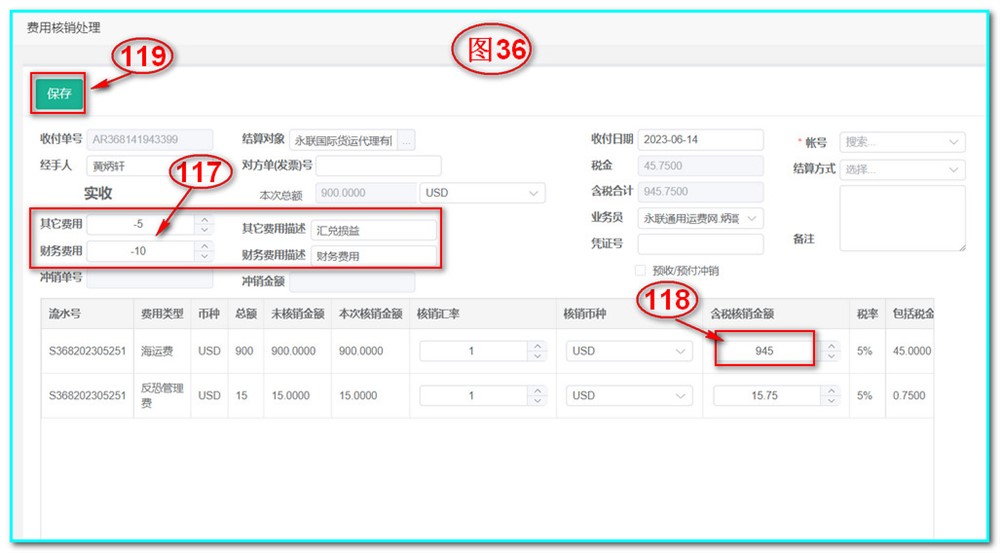Image resolution: width=1000 pixels, height=553 pixels.
Task: Select the 反恐管理费 cell in the table
Action: pos(162,395)
